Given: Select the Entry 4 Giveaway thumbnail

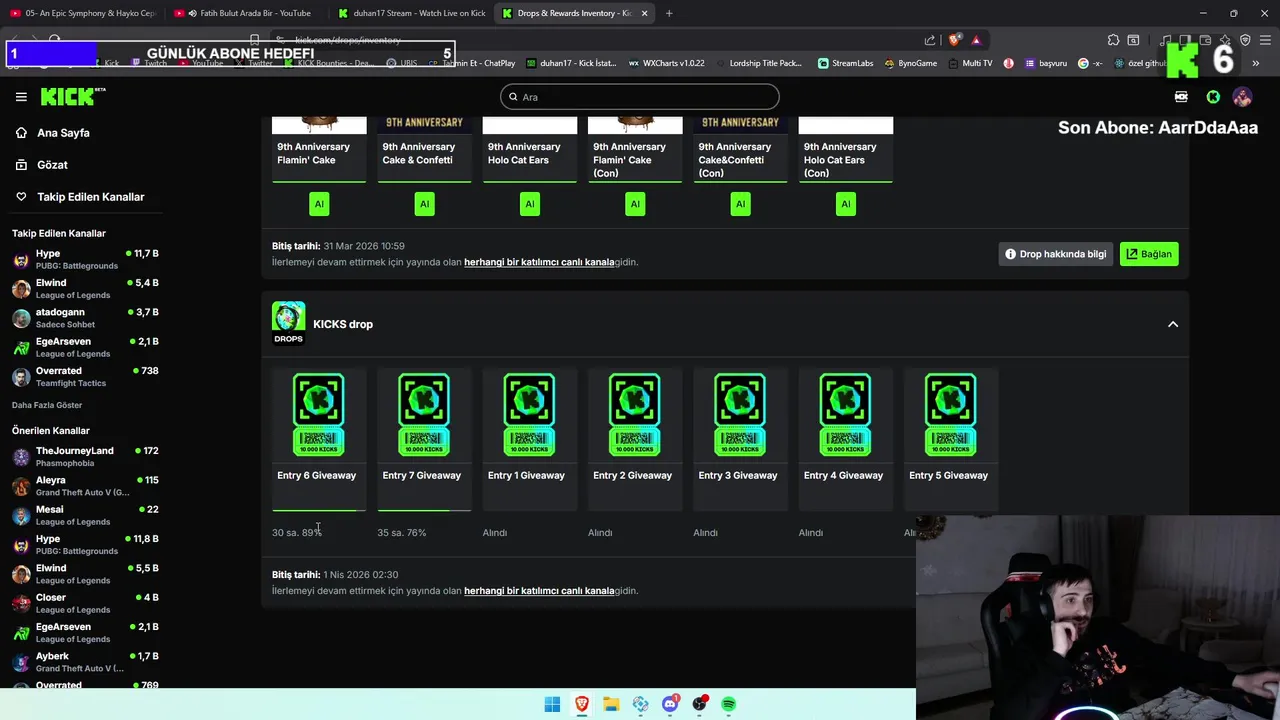Looking at the screenshot, I should coord(846,414).
